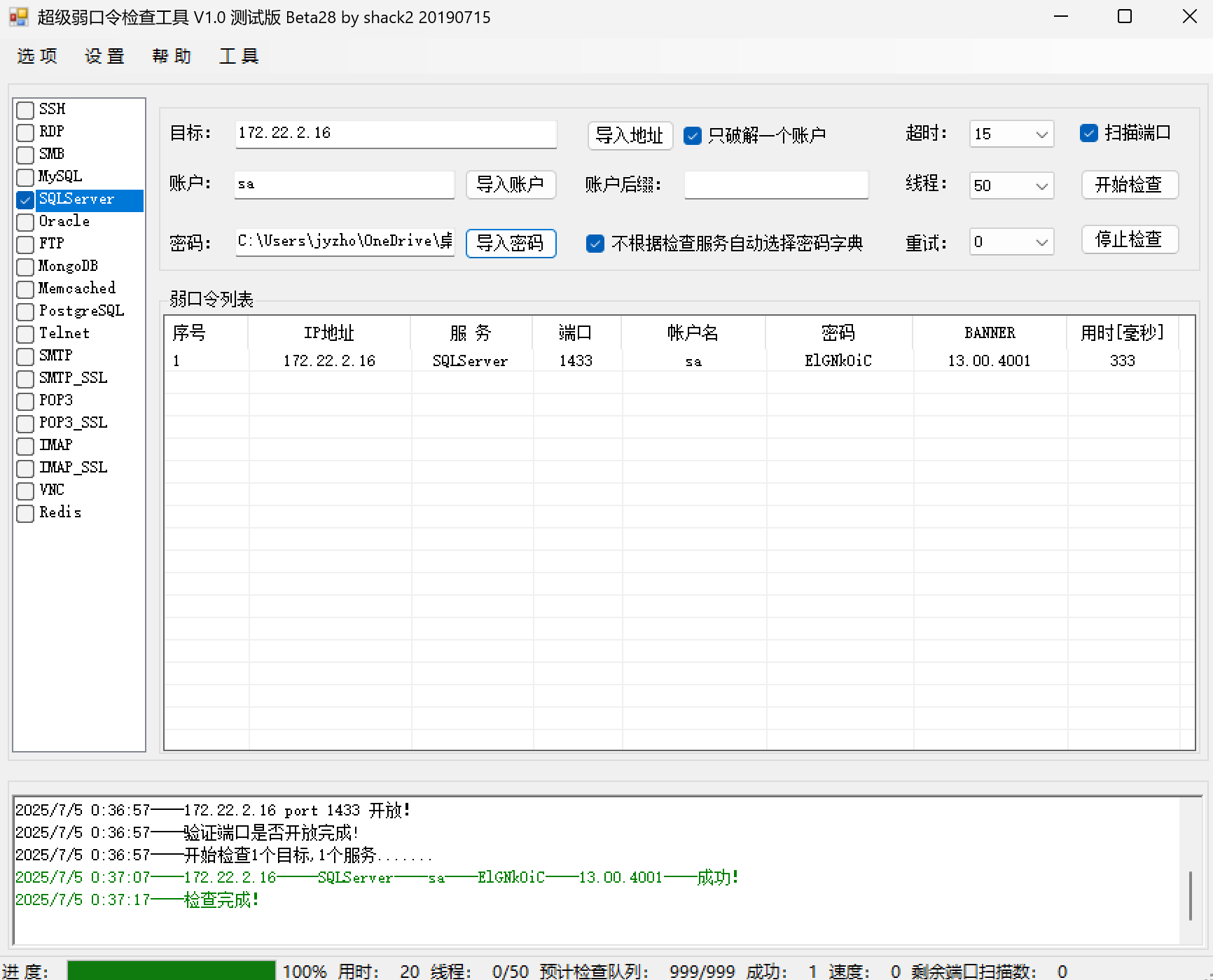The width and height of the screenshot is (1213, 980).
Task: Click banner cell 13.00.4001
Action: click(x=990, y=361)
